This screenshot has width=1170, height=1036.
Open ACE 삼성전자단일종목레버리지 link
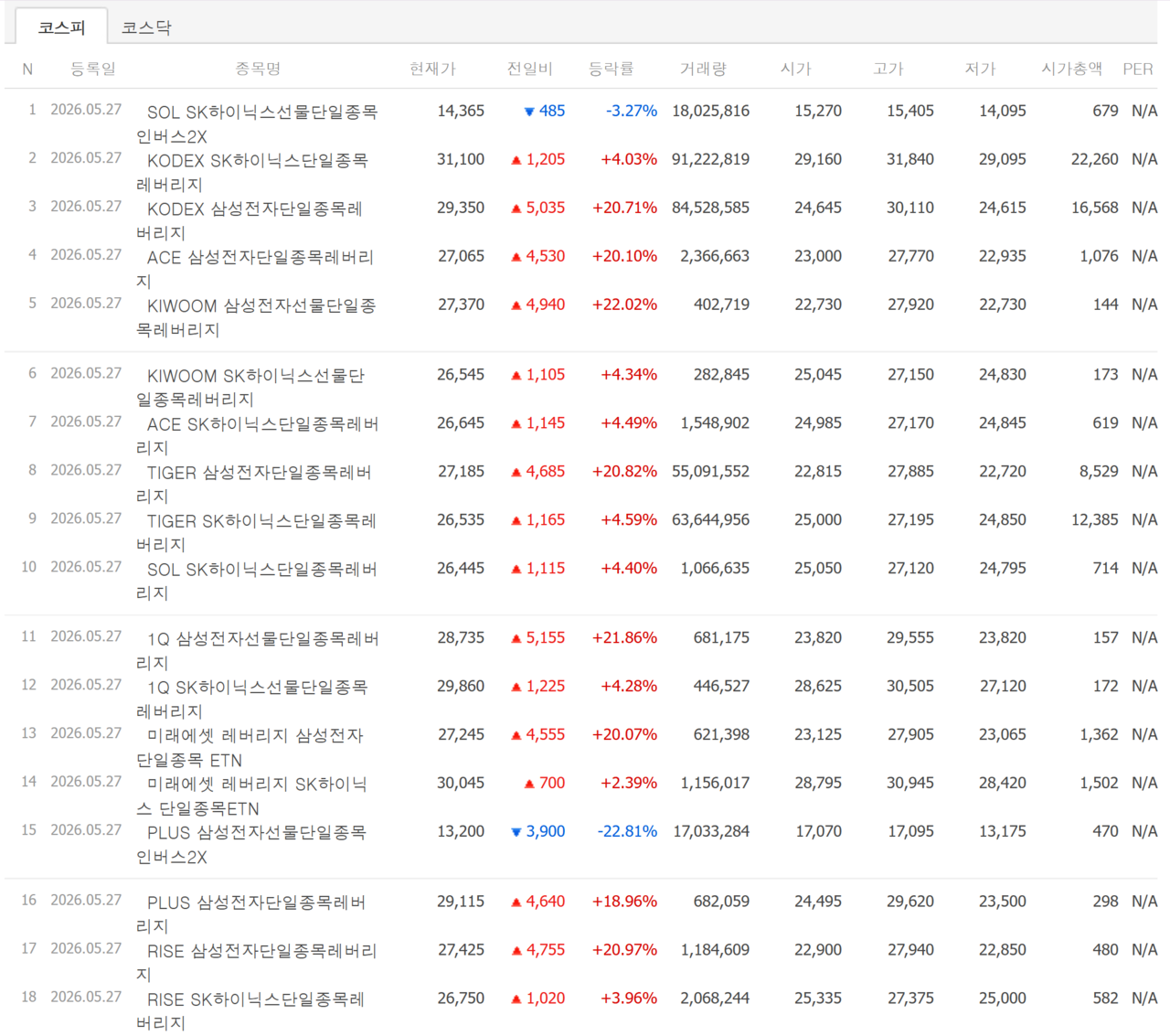[x=256, y=270]
